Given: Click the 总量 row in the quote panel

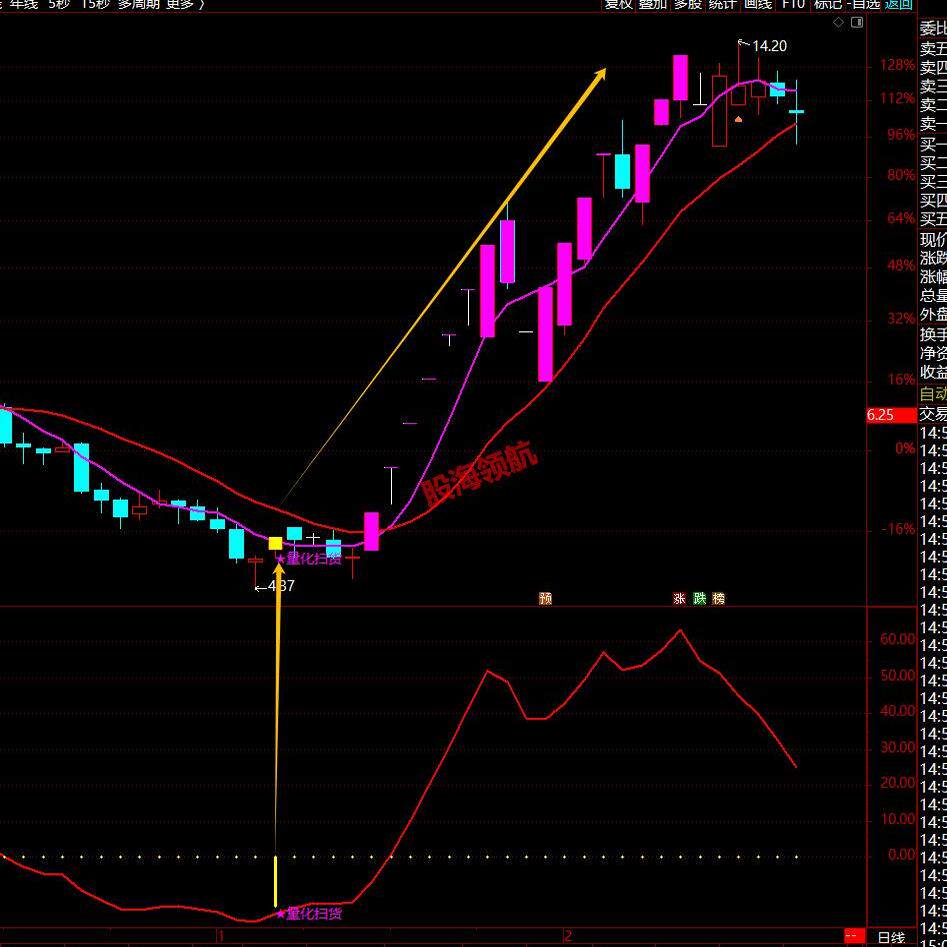Looking at the screenshot, I should pyautogui.click(x=933, y=295).
